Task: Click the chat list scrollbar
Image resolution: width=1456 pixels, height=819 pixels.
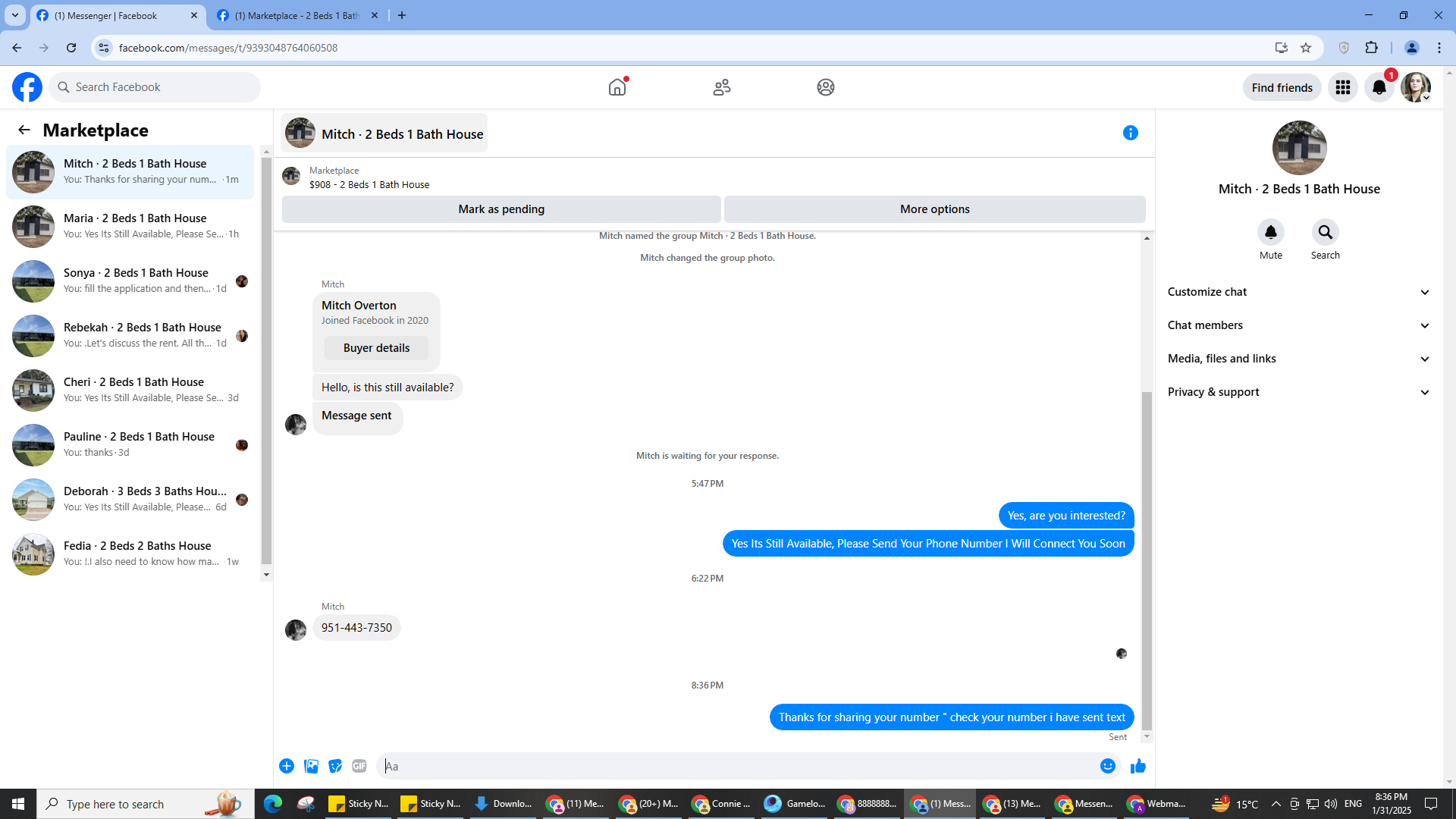Action: click(x=266, y=360)
